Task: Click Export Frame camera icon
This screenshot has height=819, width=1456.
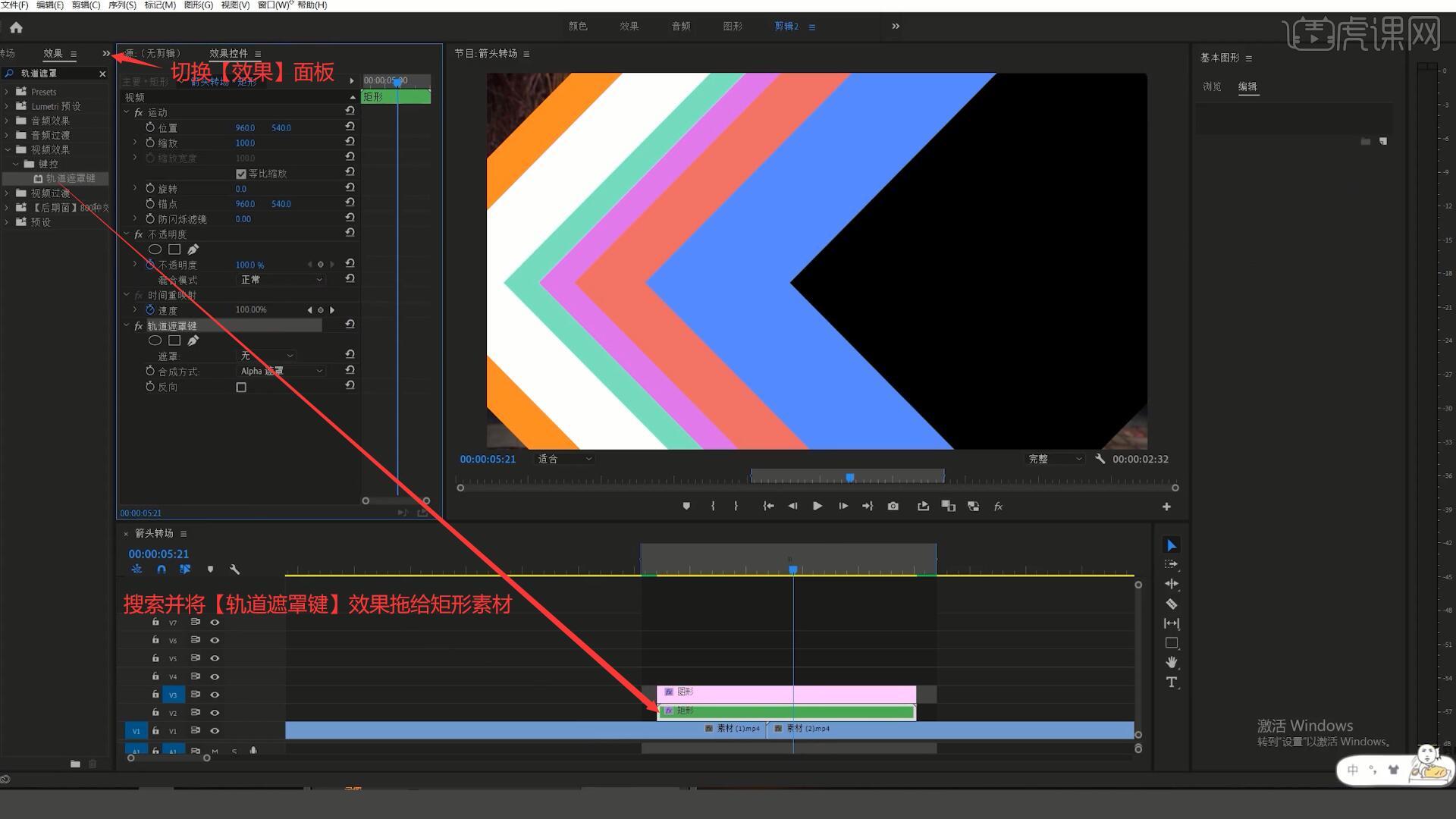Action: coord(893,506)
